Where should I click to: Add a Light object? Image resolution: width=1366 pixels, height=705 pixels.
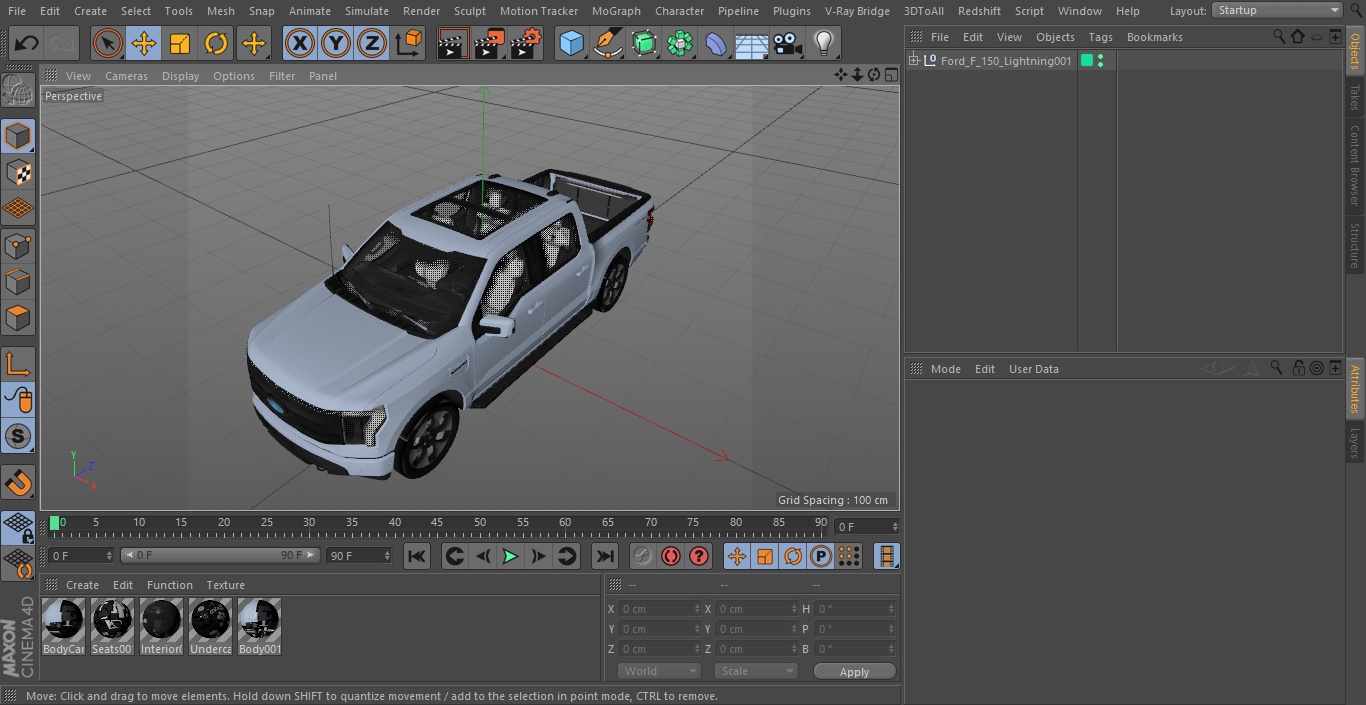click(x=824, y=43)
